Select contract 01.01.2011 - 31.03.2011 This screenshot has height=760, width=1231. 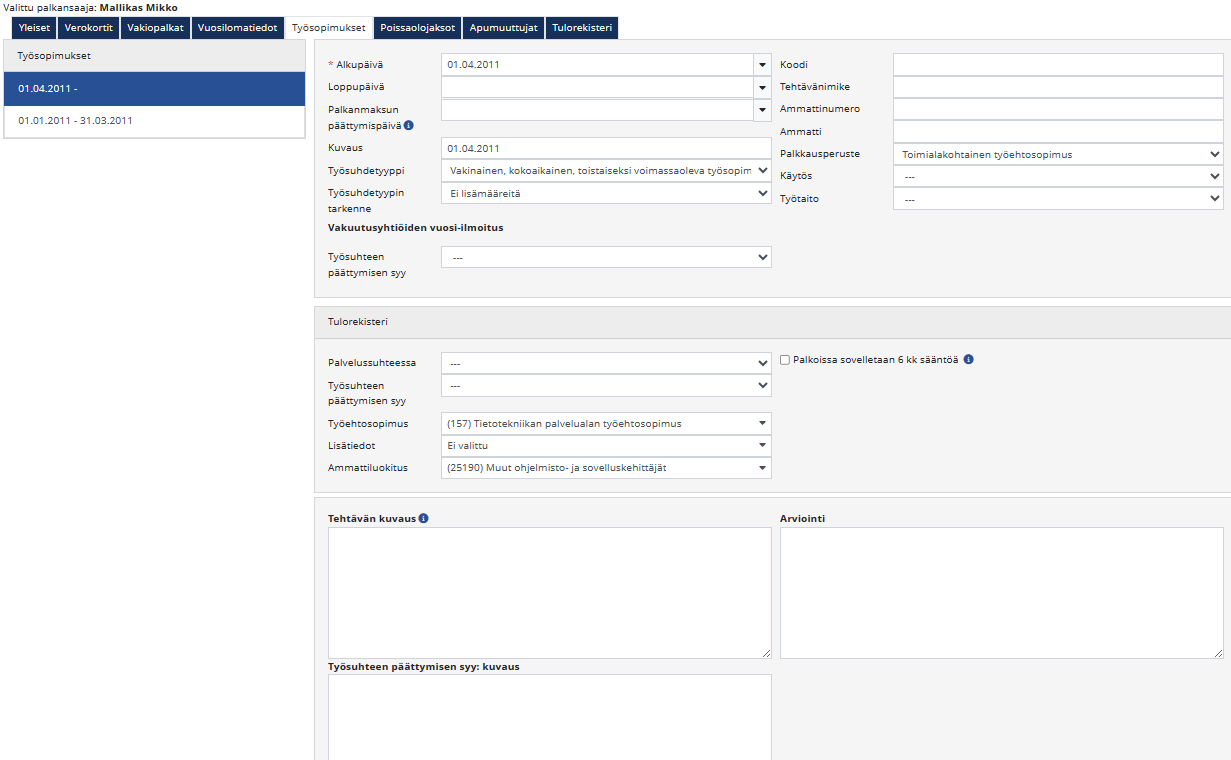154,121
